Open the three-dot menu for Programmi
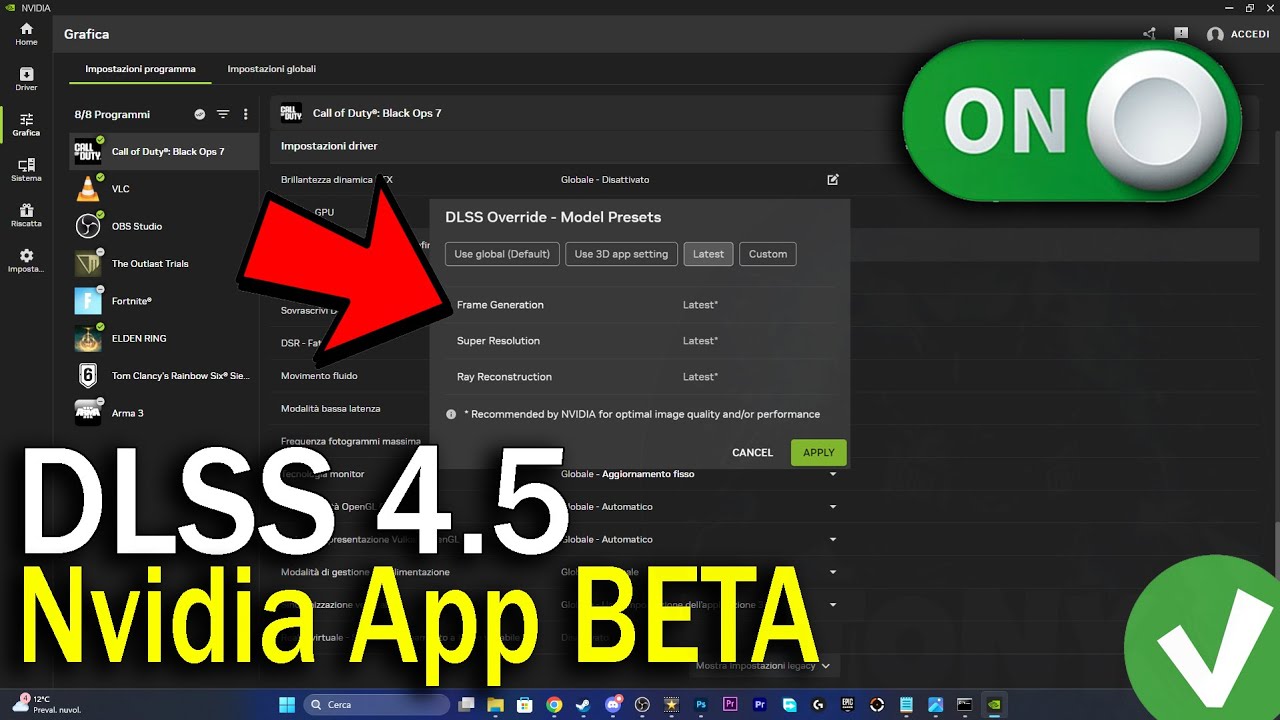 tap(246, 114)
